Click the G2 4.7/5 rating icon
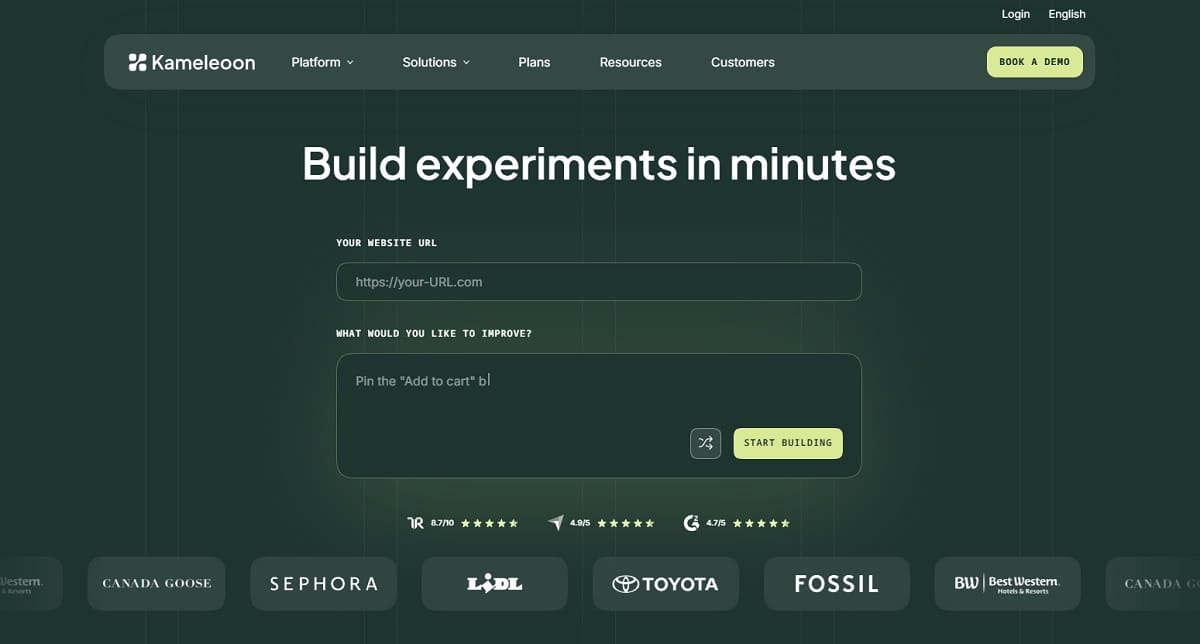1200x644 pixels. [x=691, y=523]
